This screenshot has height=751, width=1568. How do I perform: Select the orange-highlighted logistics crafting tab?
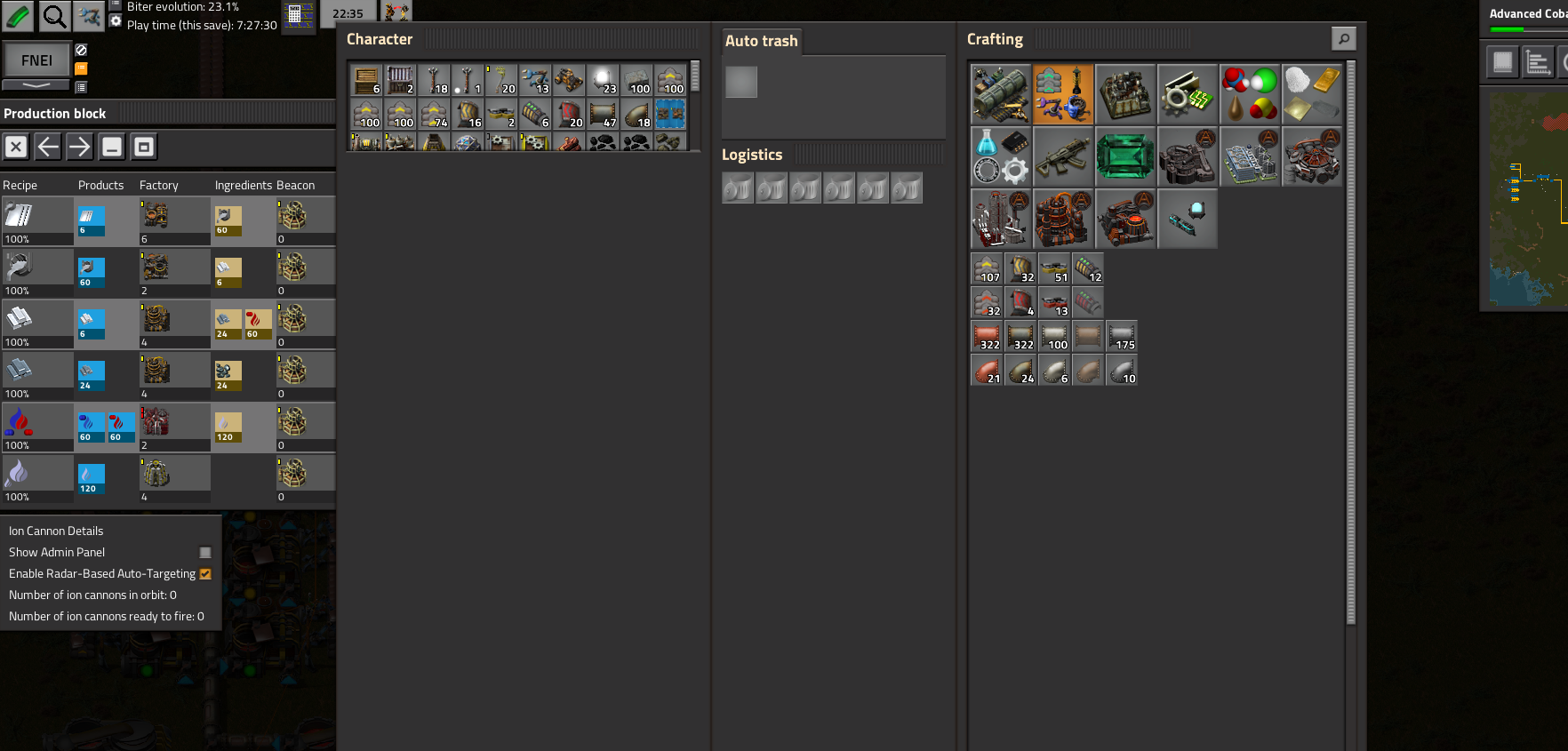tap(1062, 94)
